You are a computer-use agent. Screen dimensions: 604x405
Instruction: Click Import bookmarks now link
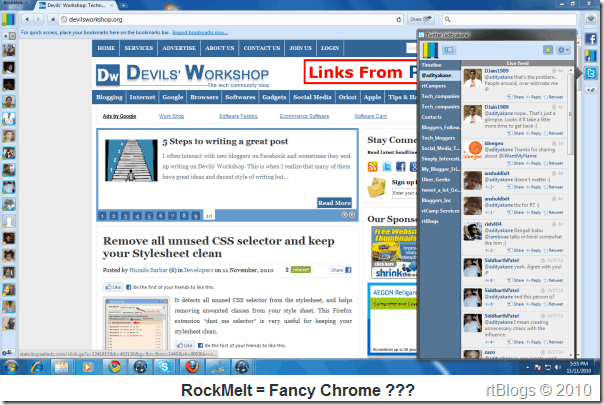click(200, 32)
